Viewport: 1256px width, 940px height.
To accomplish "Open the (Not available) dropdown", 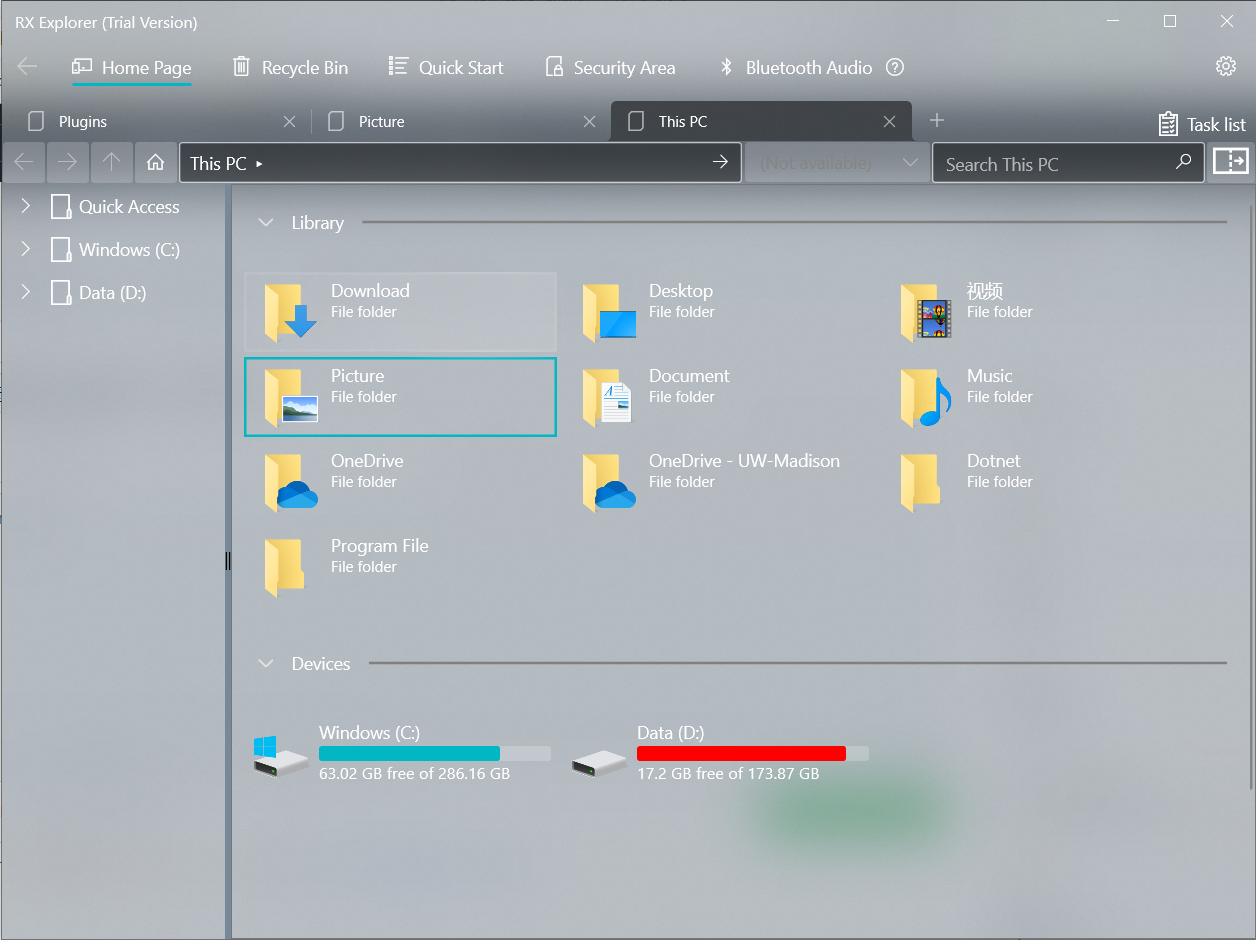I will (836, 162).
